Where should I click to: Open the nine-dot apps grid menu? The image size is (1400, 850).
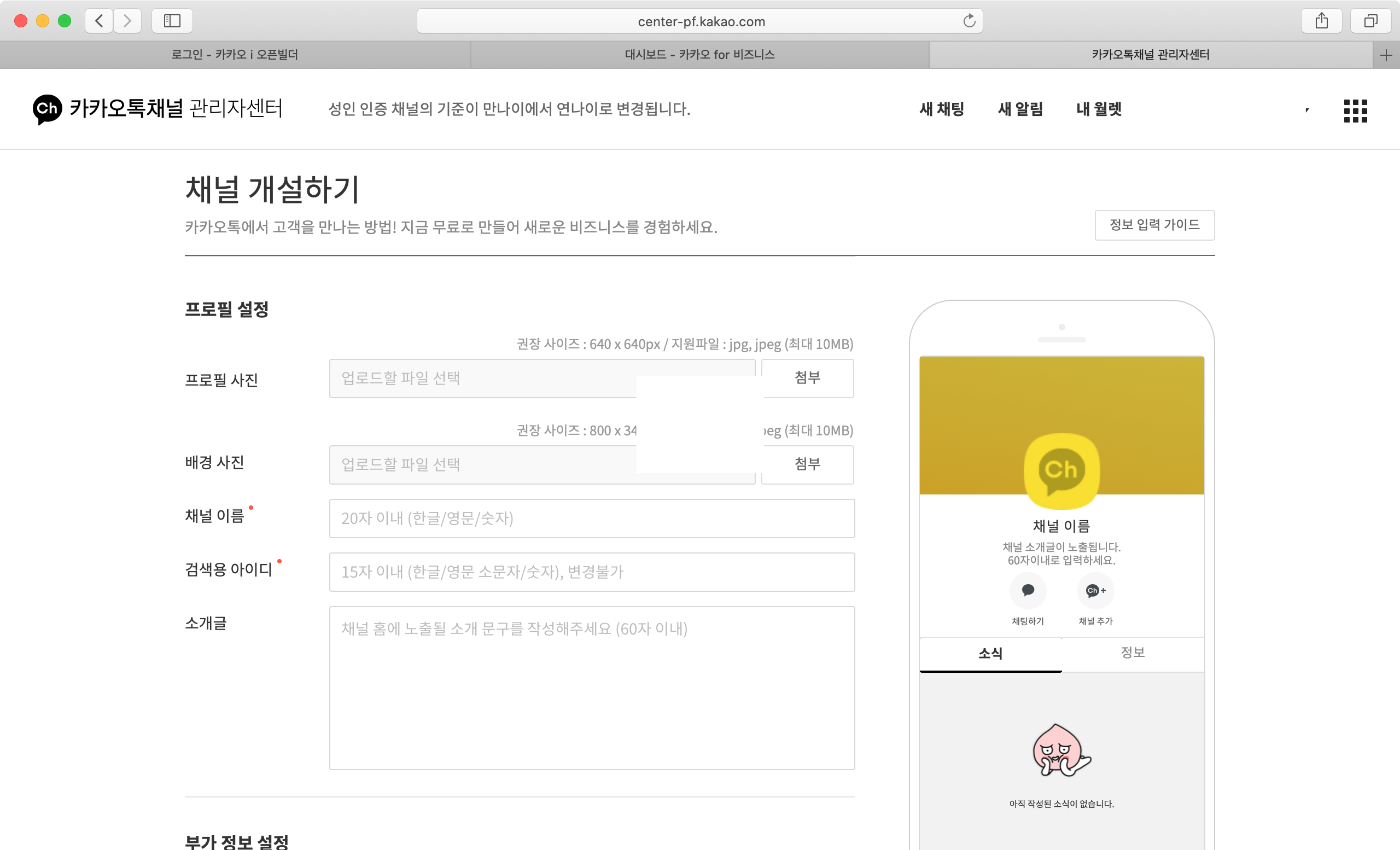tap(1355, 110)
